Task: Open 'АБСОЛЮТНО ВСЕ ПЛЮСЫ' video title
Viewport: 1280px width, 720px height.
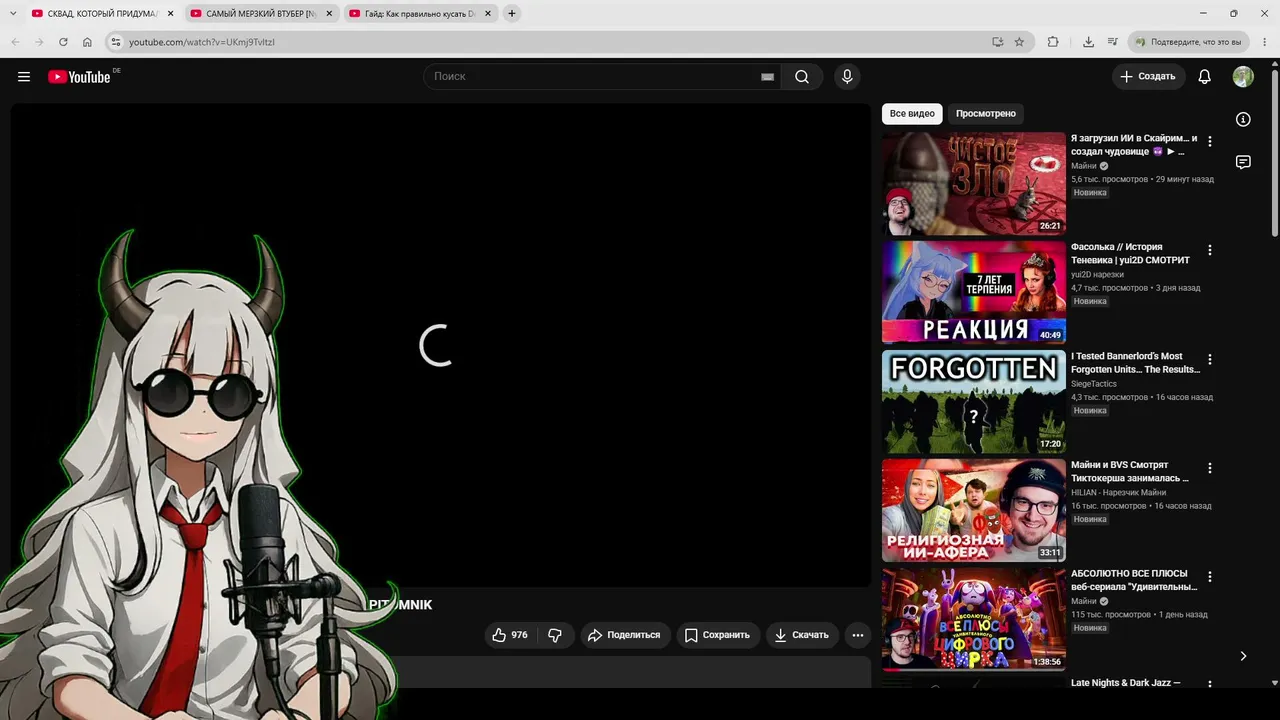Action: (x=1134, y=581)
